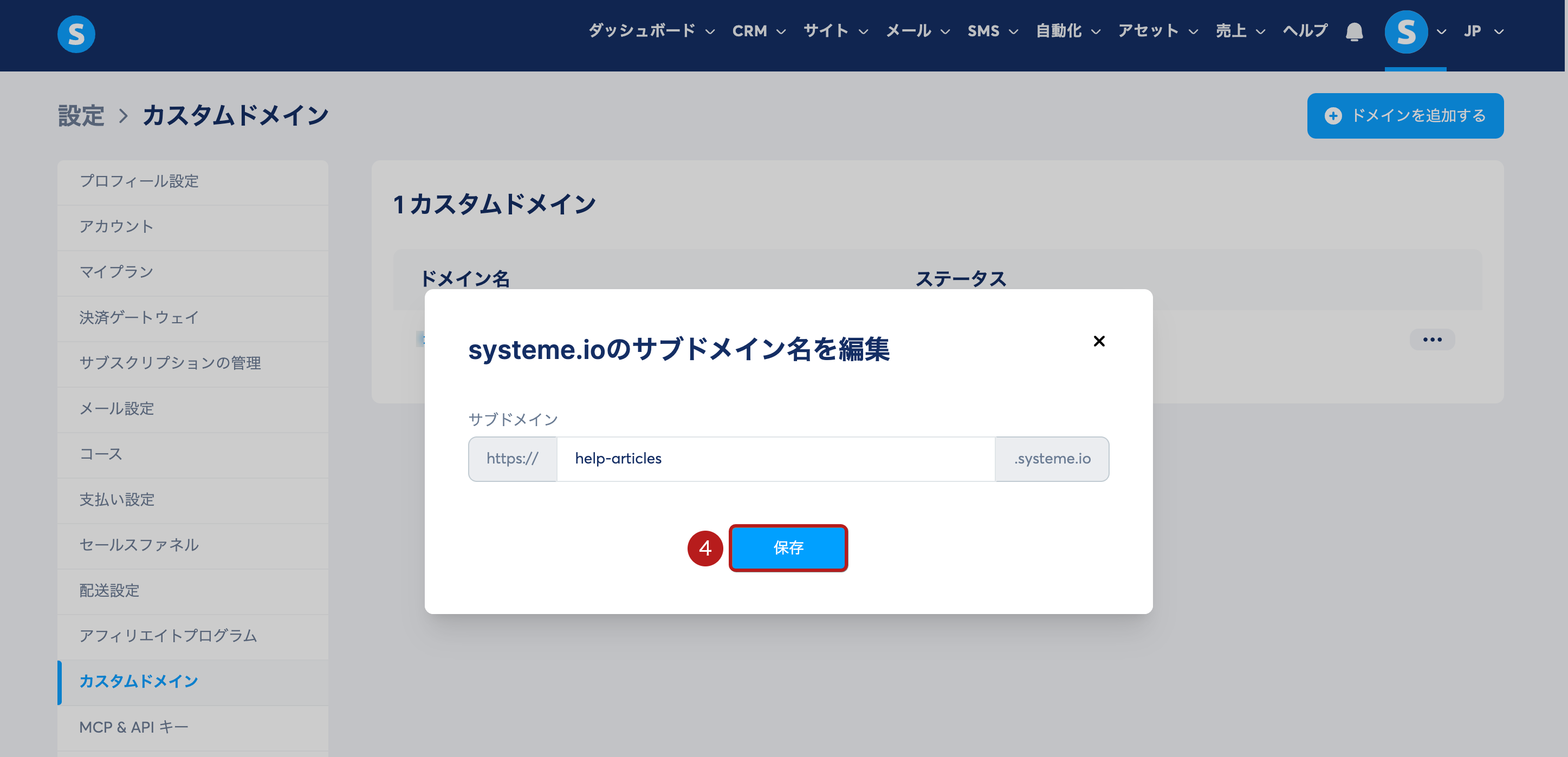The image size is (1568, 757).
Task: Click the ドメイン名 column header
Action: [465, 279]
